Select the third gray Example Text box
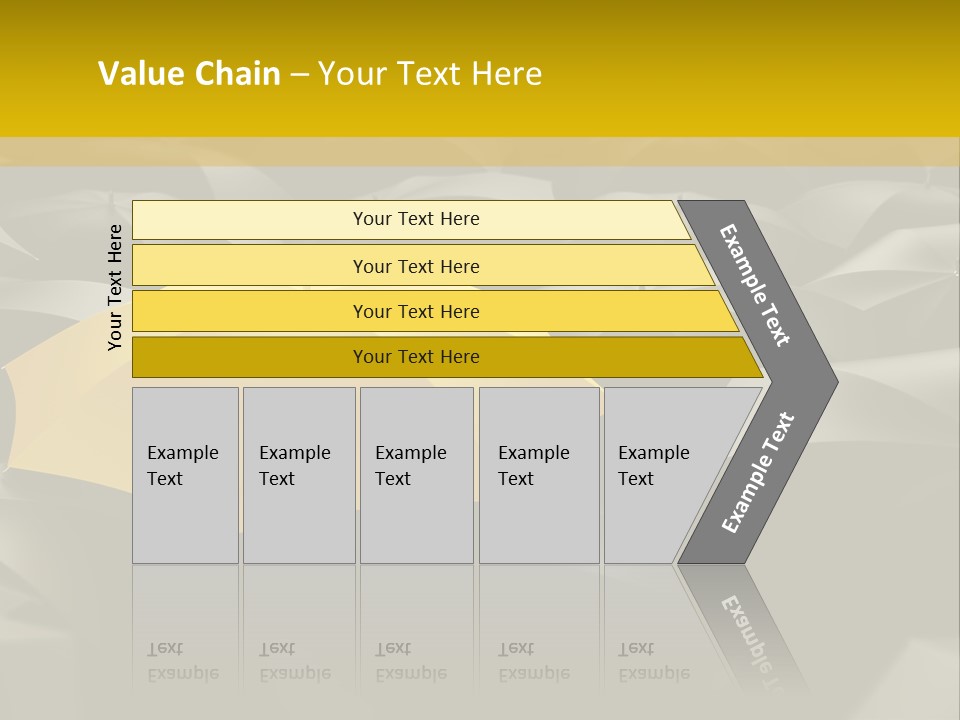 click(416, 475)
